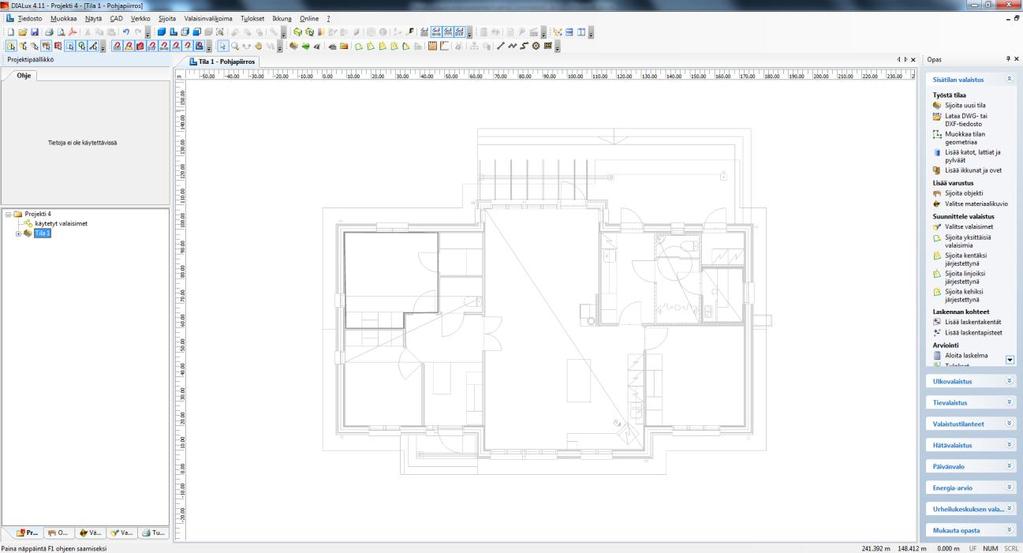The height and width of the screenshot is (553, 1023).
Task: Click the Lisää ikkunat ja ovet link
Action: point(973,170)
